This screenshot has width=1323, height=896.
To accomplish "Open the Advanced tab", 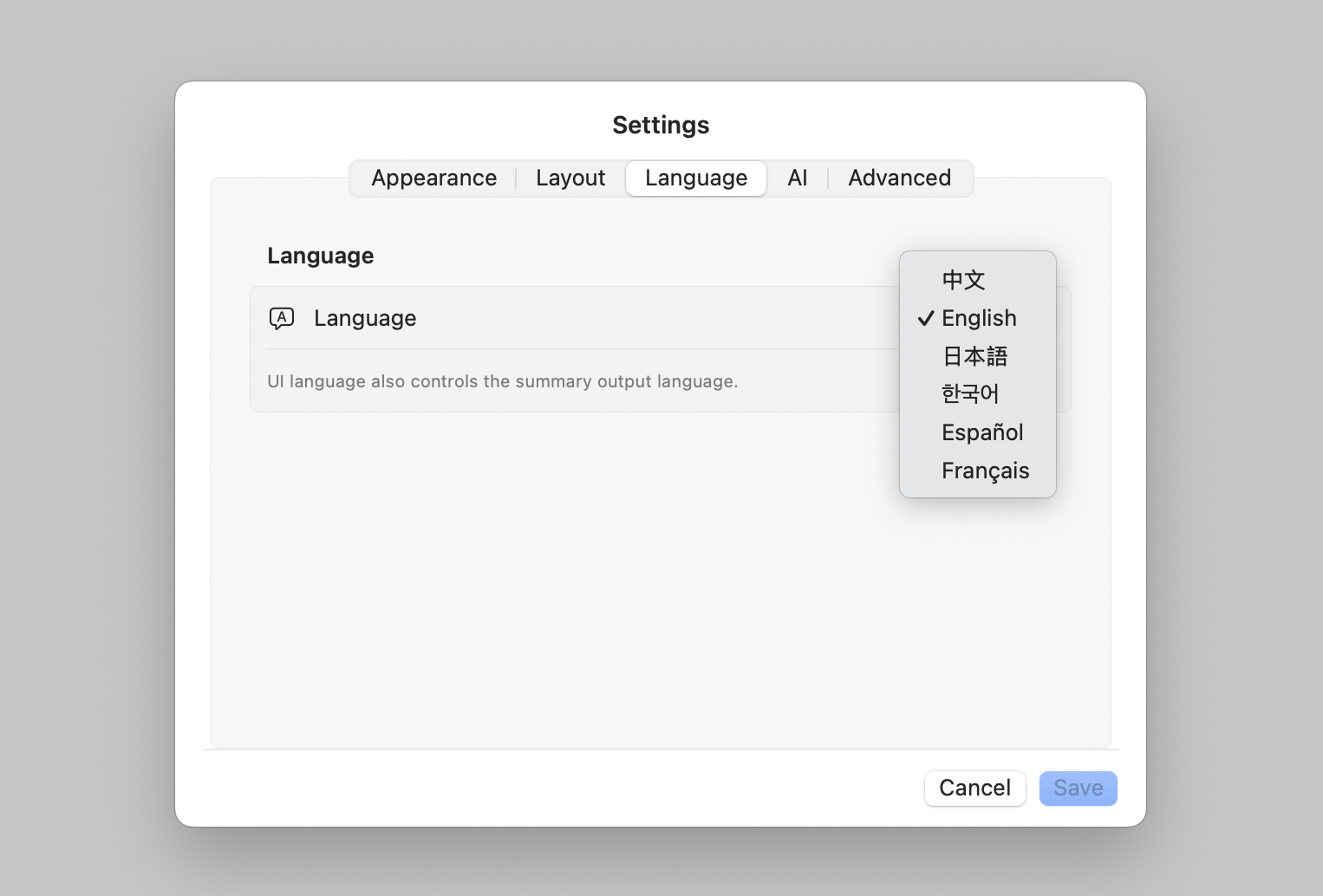I will [x=899, y=178].
